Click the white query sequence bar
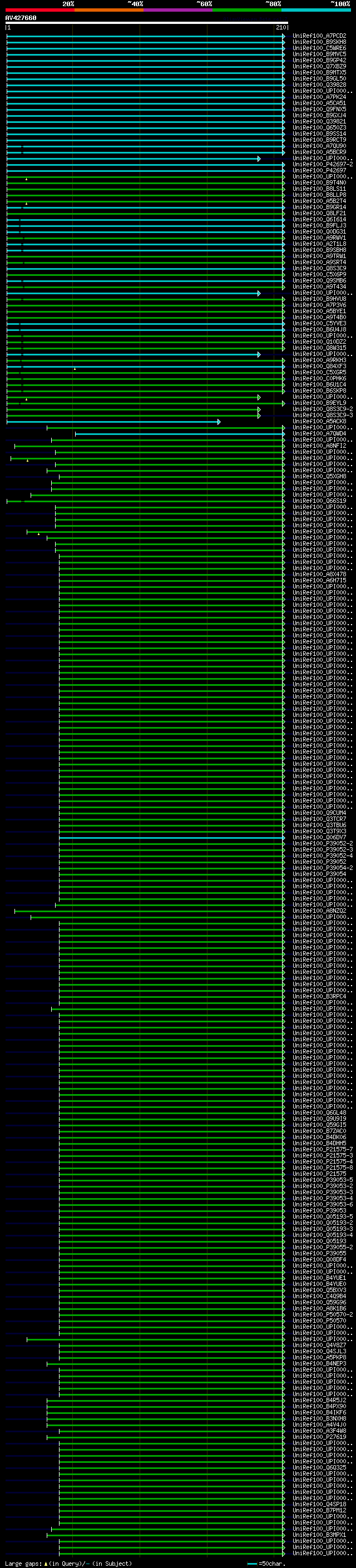 point(147,22)
